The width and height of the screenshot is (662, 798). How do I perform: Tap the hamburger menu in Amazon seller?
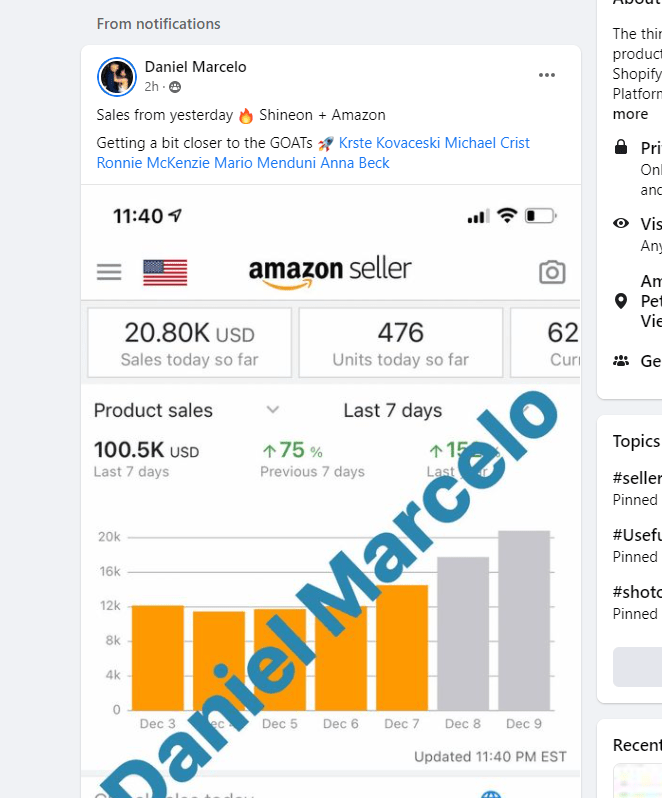109,272
